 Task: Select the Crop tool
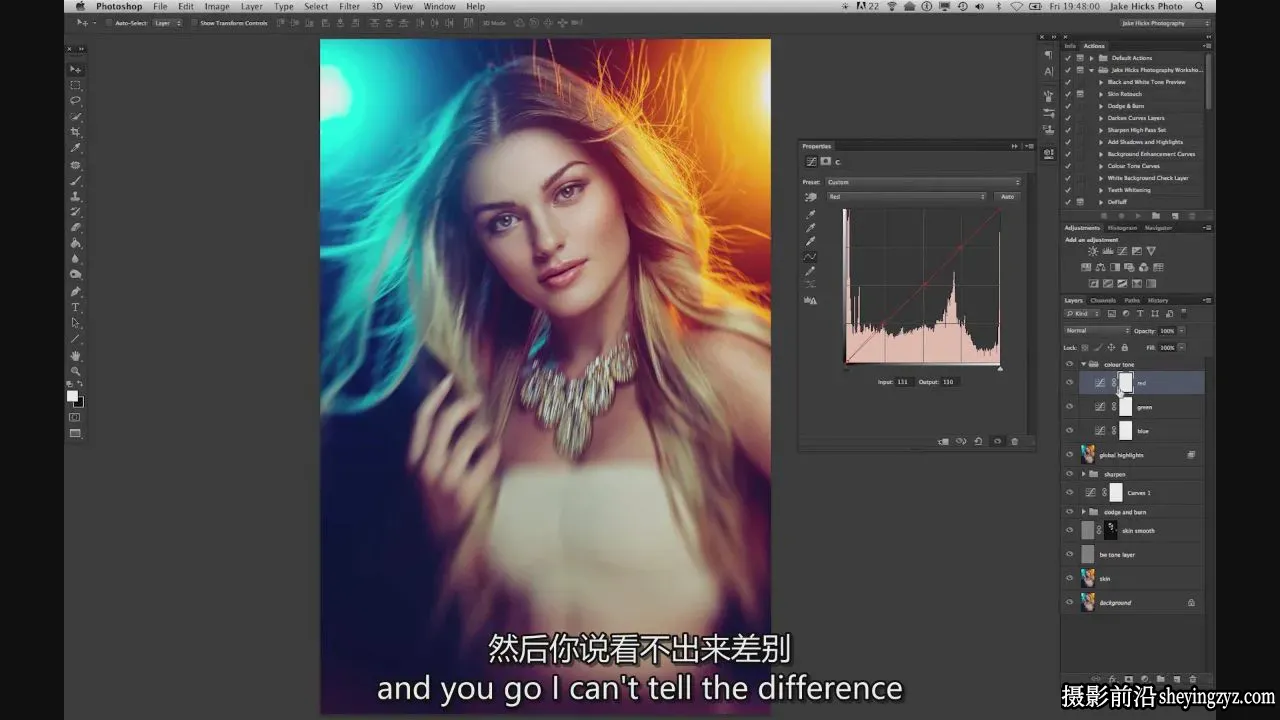[x=76, y=132]
